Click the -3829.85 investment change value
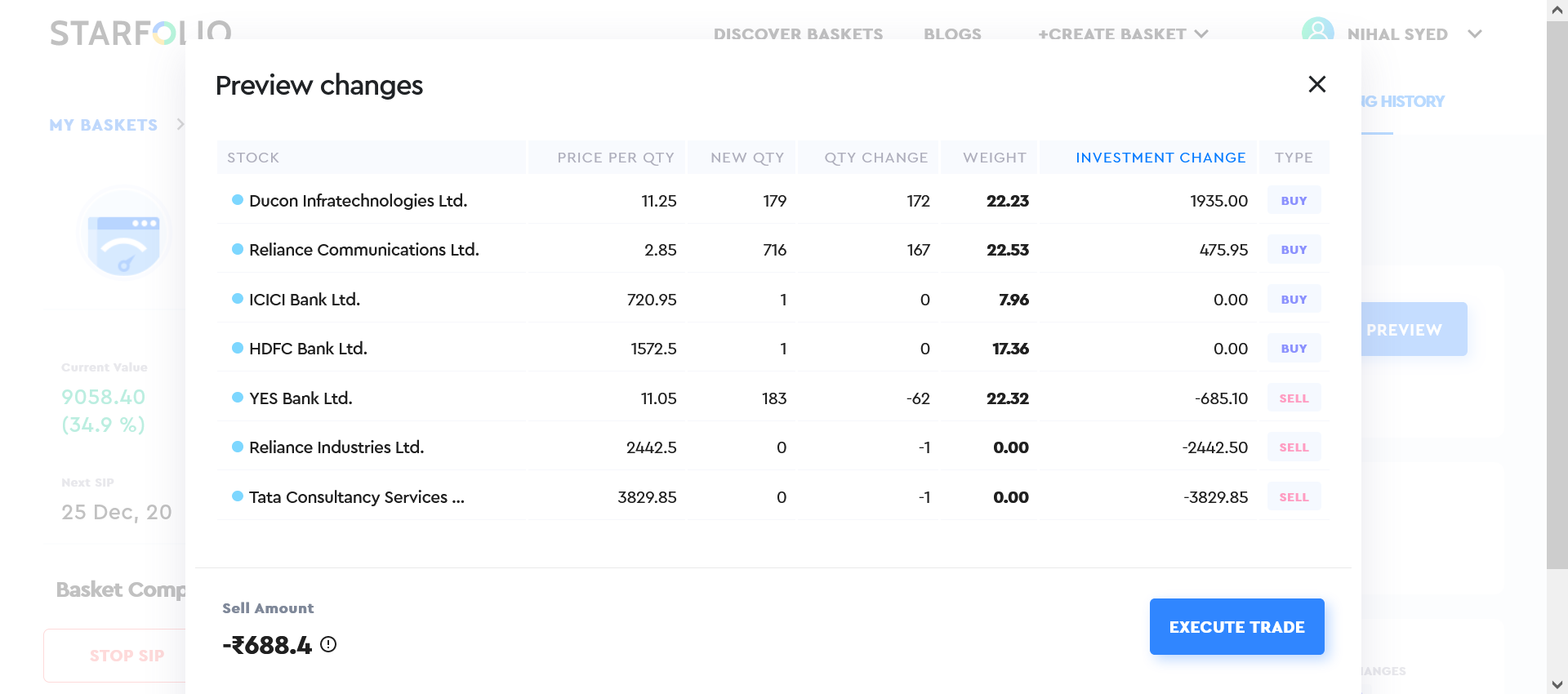1568x694 pixels. 1215,497
